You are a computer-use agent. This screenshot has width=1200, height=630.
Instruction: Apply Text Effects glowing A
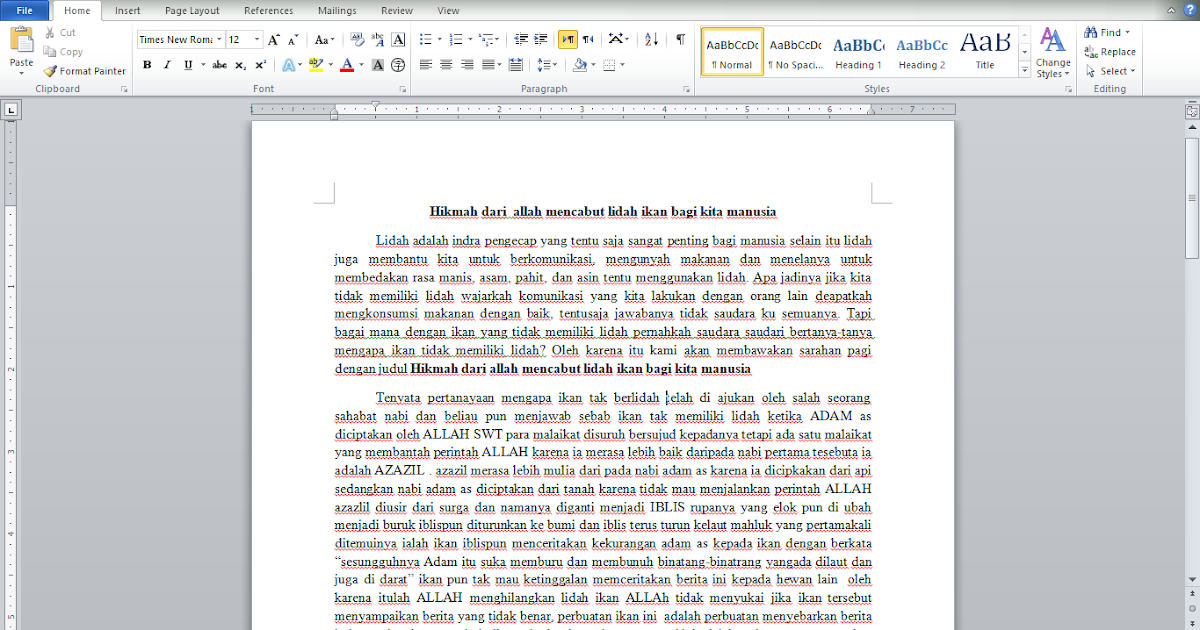pyautogui.click(x=290, y=65)
